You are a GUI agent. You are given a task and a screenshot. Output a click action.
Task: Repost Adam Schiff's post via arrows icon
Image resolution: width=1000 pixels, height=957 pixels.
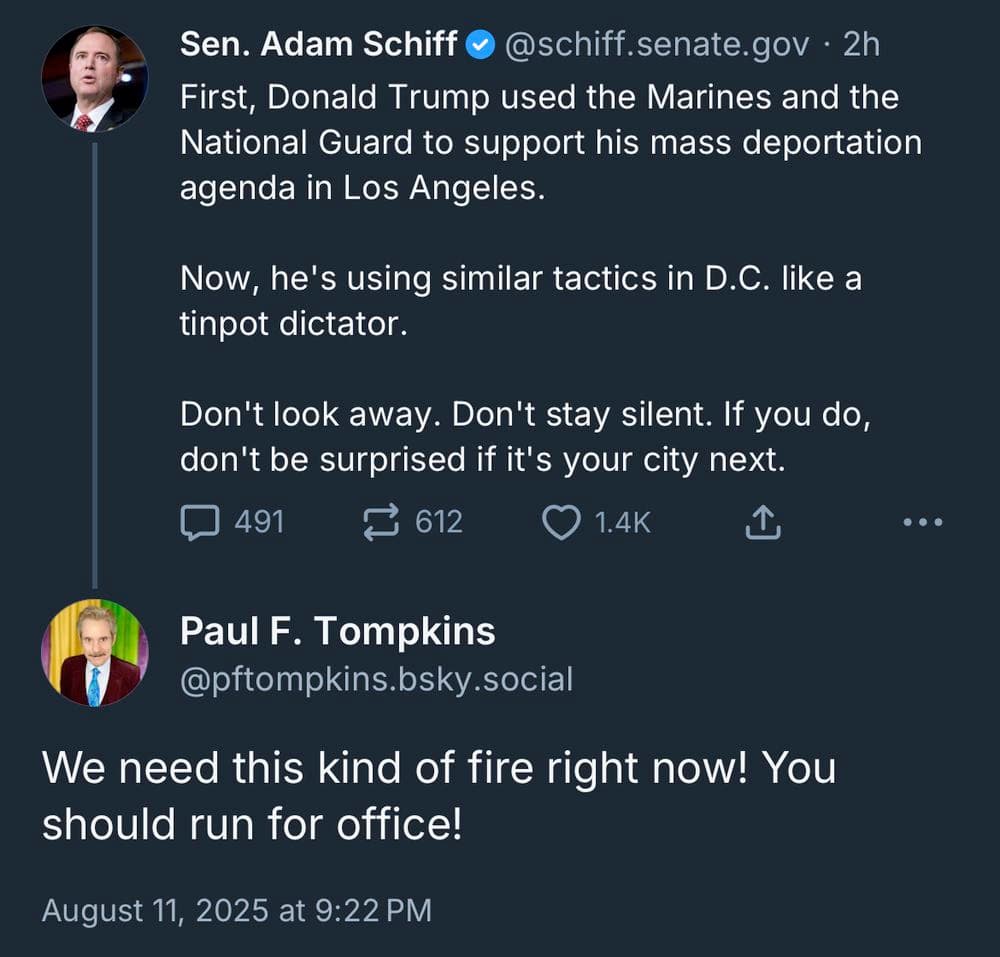tap(381, 522)
